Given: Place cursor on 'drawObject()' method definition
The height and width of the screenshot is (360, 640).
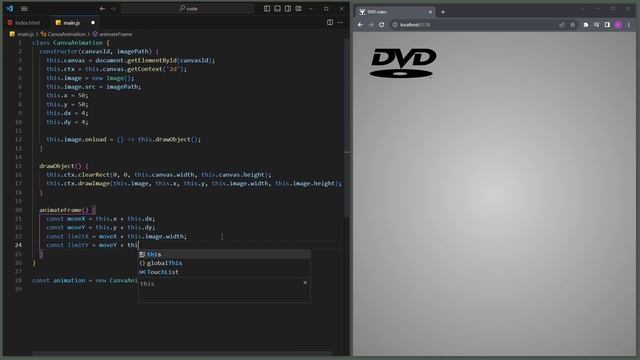Looking at the screenshot, I should click(60, 166).
